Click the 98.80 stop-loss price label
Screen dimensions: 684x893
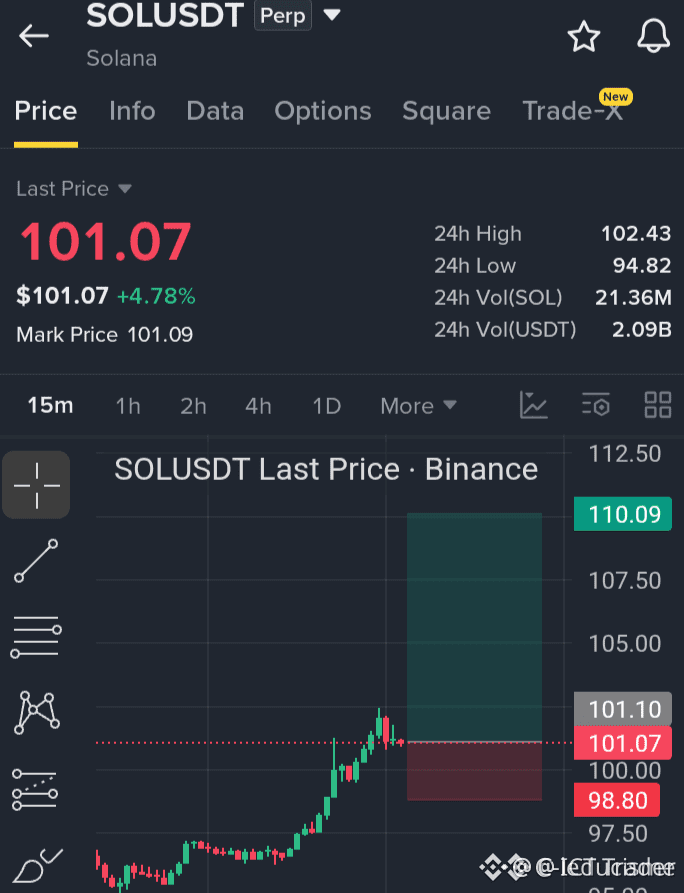click(617, 800)
